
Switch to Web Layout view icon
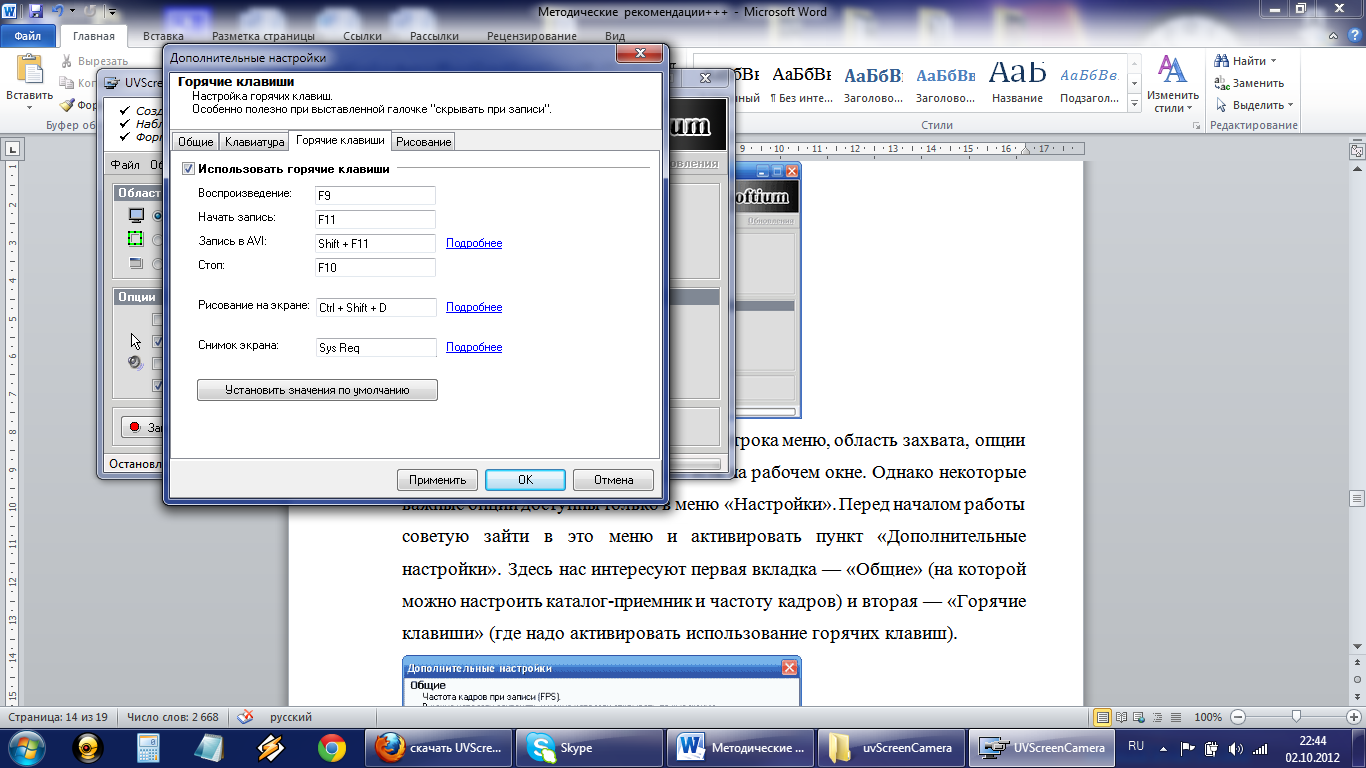pos(1140,717)
